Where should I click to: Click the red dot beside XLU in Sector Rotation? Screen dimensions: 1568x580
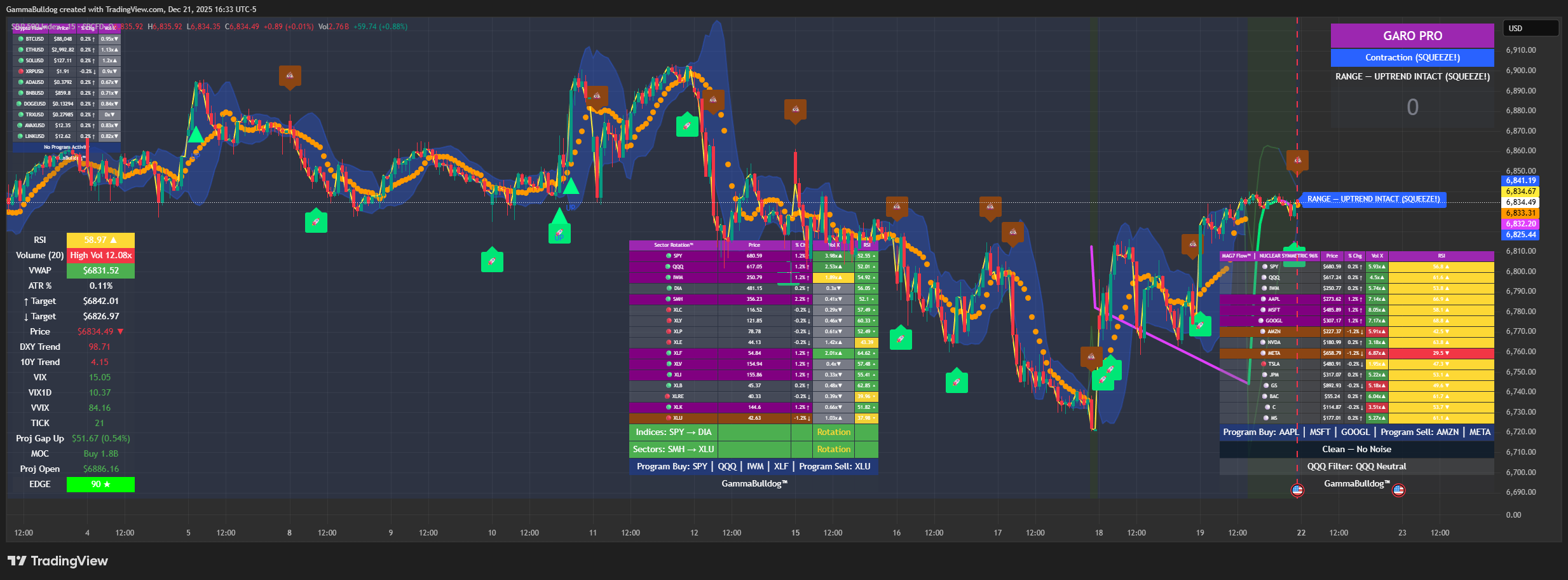coord(668,418)
